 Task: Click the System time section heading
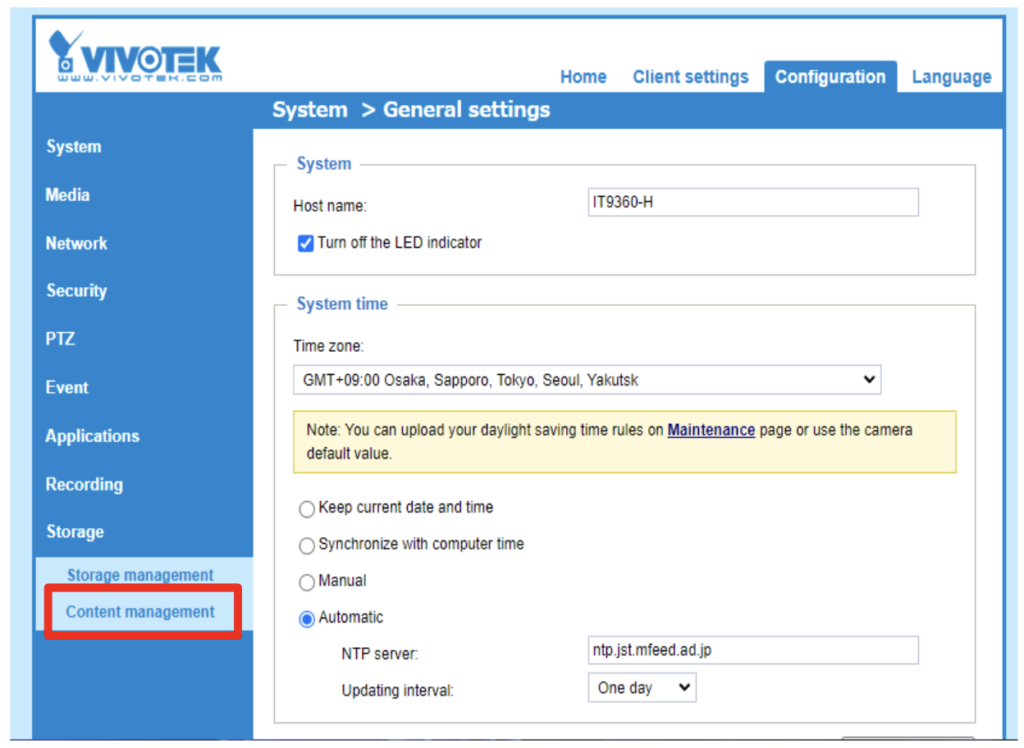[x=342, y=304]
